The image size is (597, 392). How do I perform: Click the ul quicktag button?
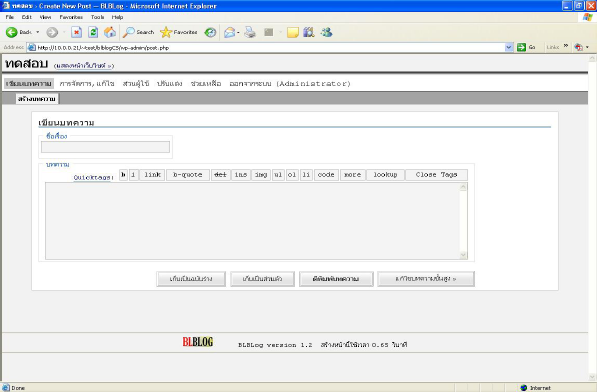(x=278, y=175)
